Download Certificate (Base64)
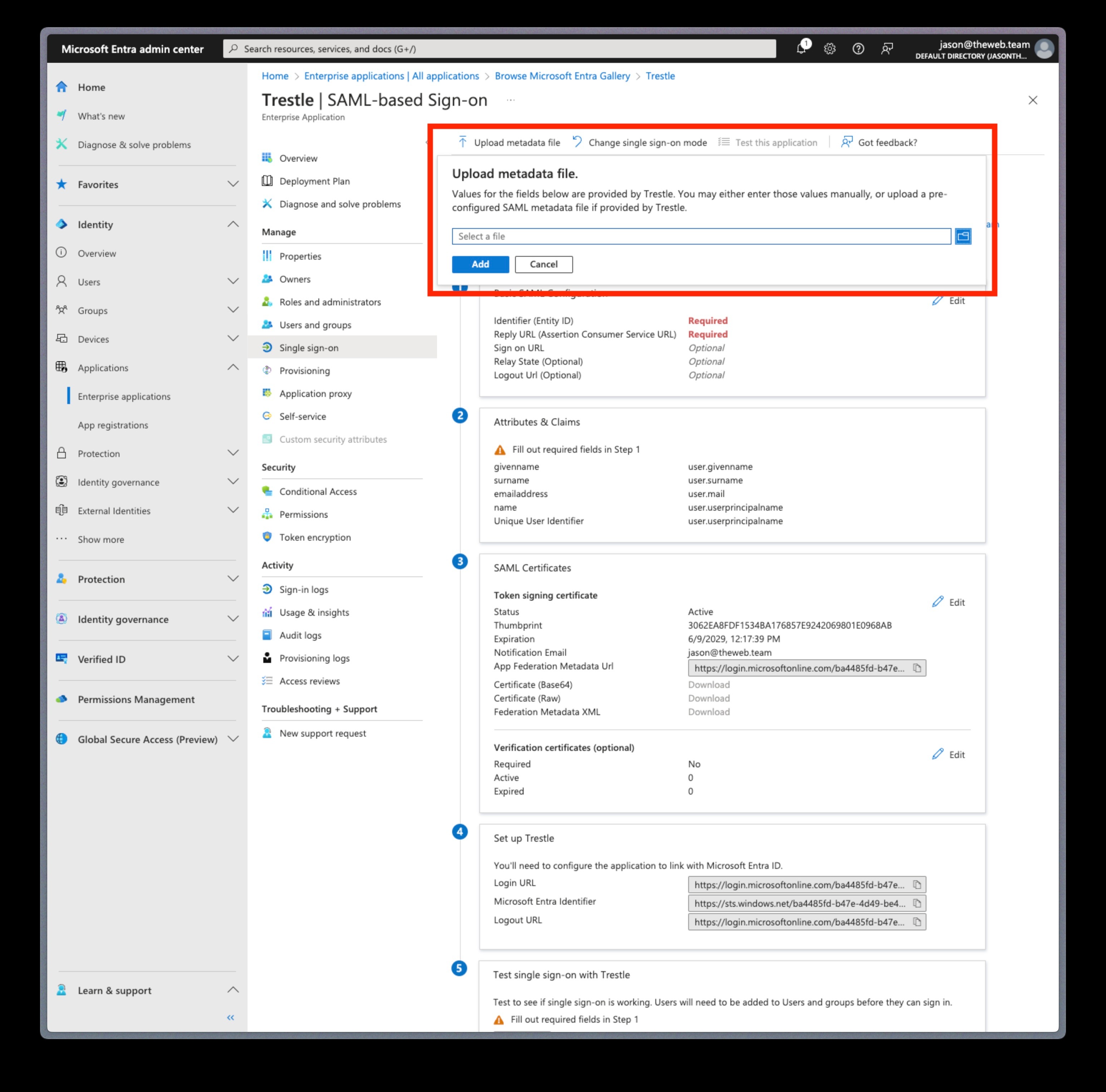Viewport: 1106px width, 1092px height. (709, 684)
